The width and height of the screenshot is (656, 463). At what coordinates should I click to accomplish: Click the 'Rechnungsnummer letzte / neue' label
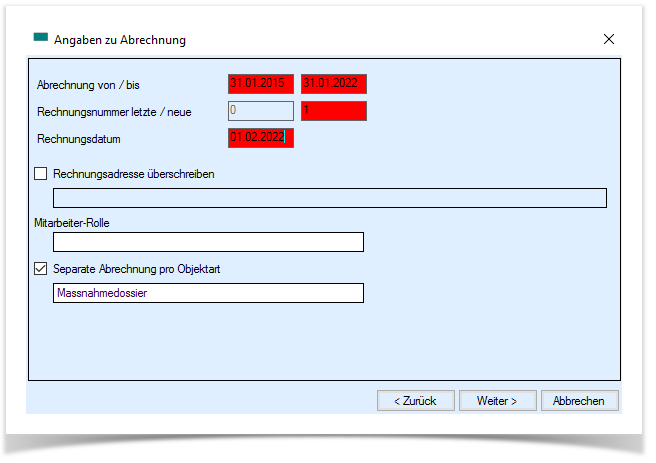114,112
